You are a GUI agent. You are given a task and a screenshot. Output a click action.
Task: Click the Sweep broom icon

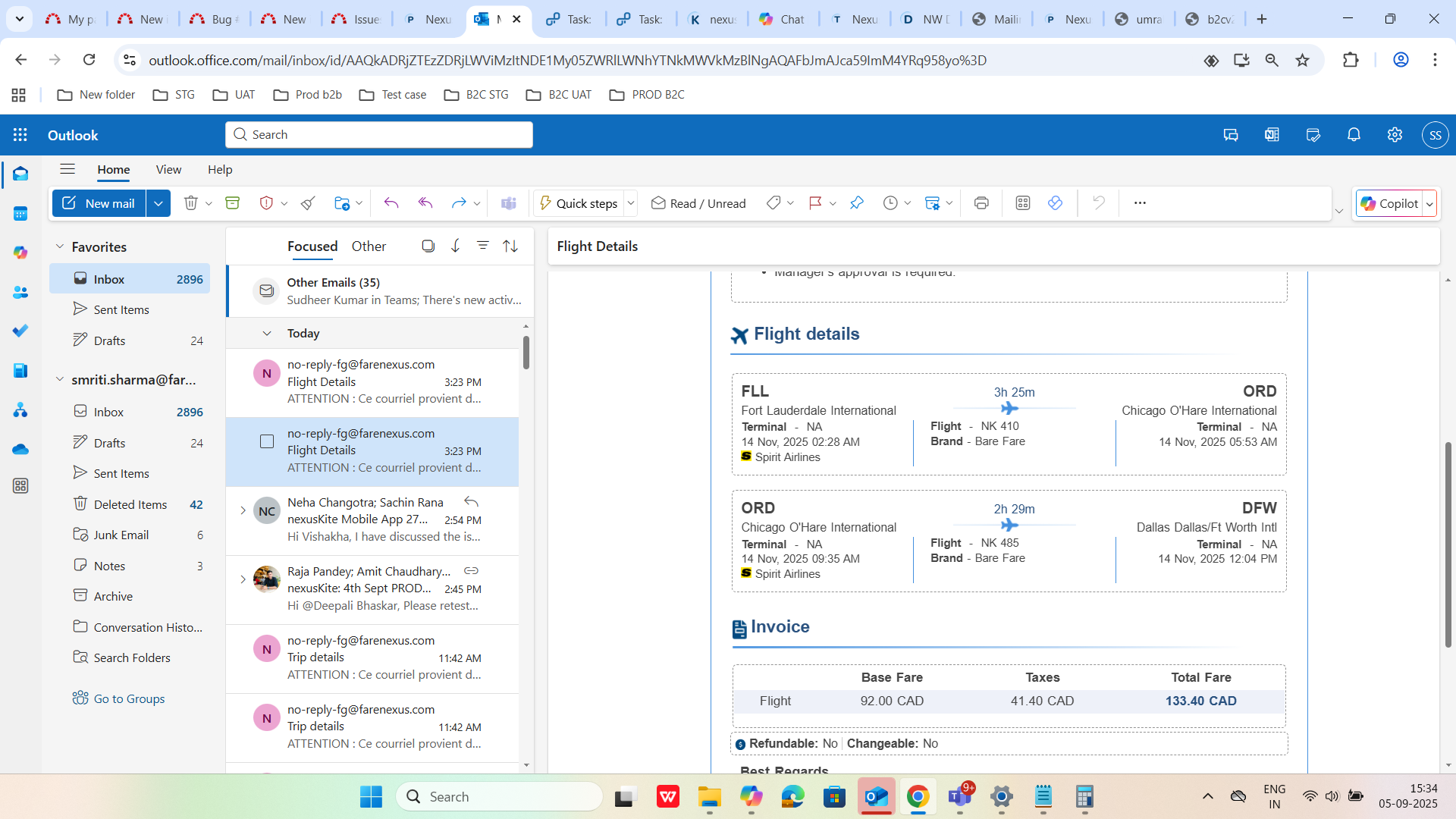308,203
